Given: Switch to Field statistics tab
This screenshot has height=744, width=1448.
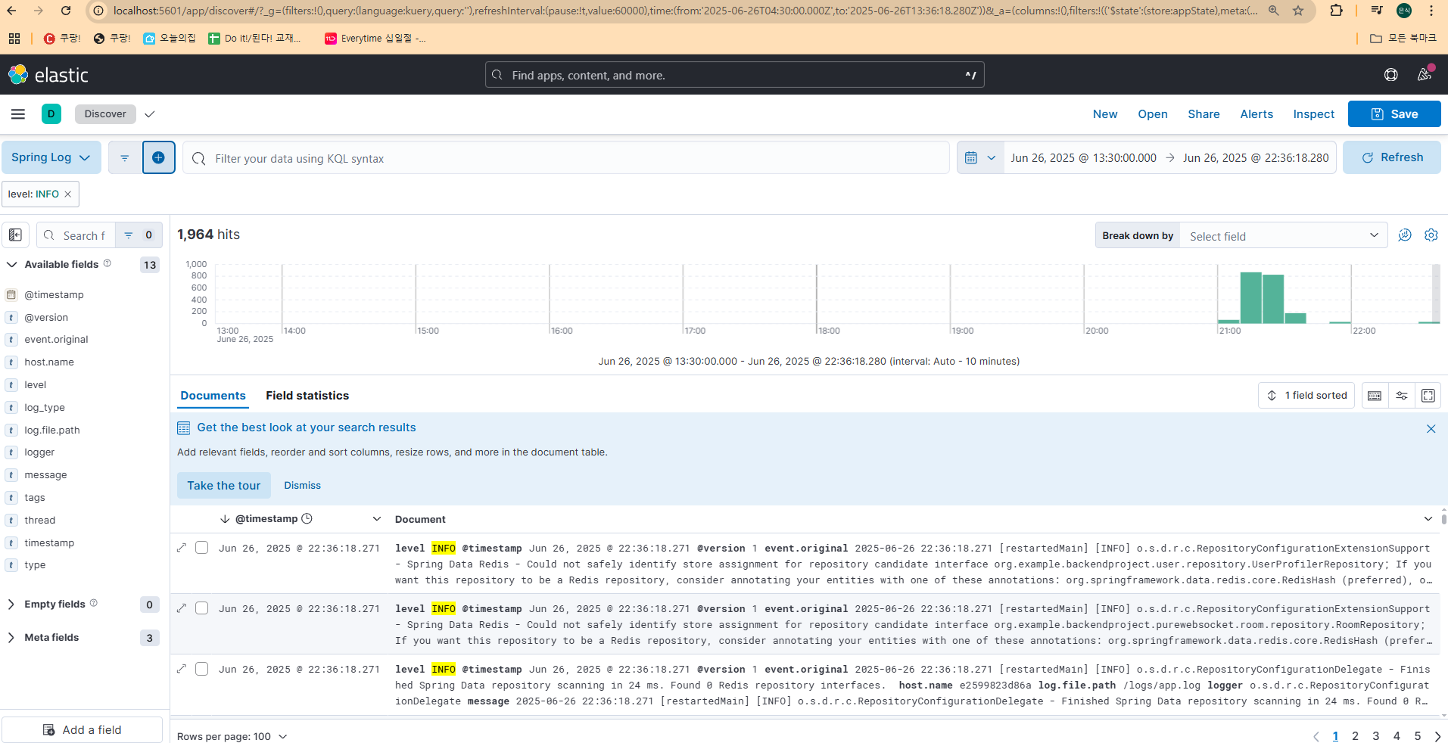Looking at the screenshot, I should [x=307, y=396].
